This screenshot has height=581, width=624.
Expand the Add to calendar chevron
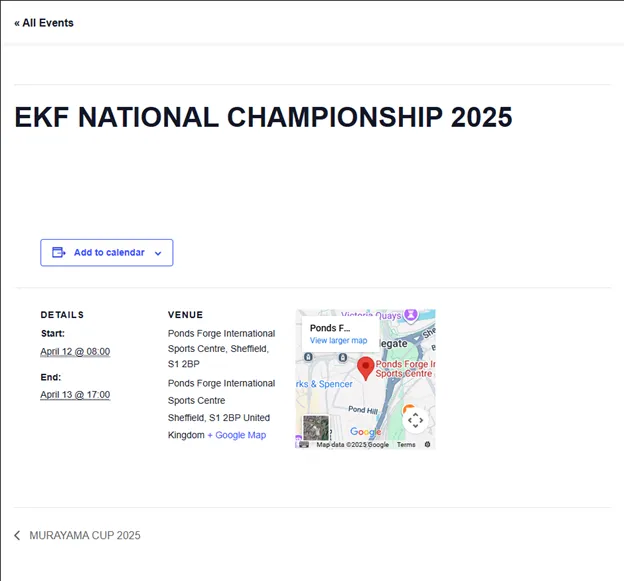click(x=158, y=254)
